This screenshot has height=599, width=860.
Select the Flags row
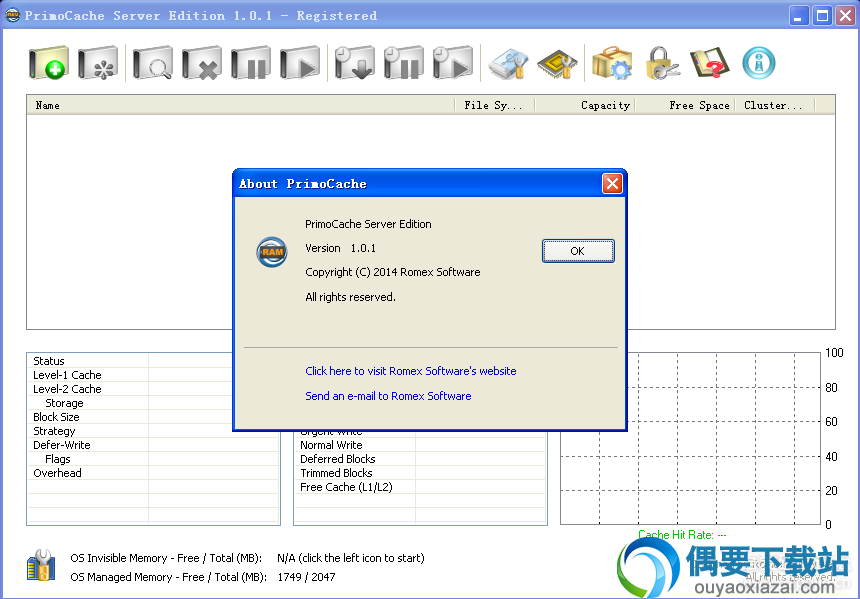click(x=153, y=459)
